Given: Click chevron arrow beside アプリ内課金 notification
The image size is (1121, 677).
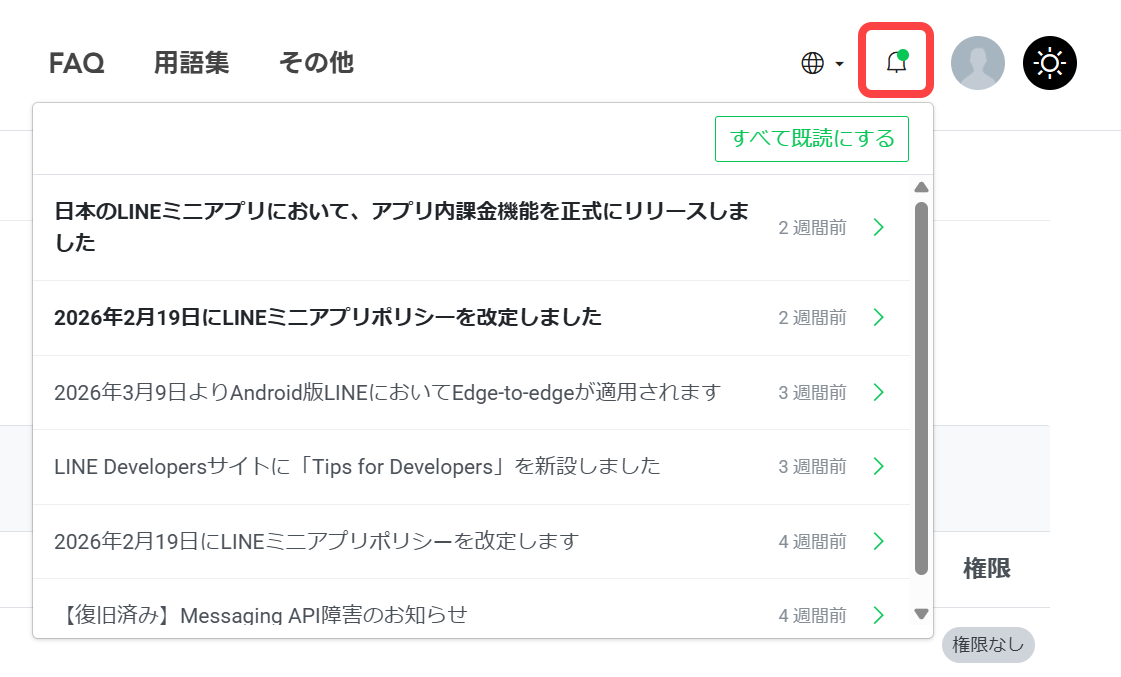Looking at the screenshot, I should (x=878, y=228).
